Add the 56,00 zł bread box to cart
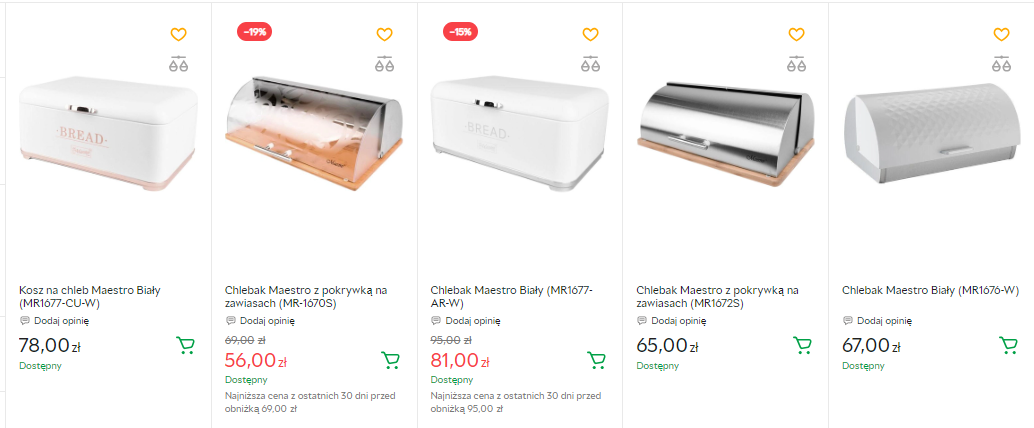The height and width of the screenshot is (428, 1034). point(391,360)
